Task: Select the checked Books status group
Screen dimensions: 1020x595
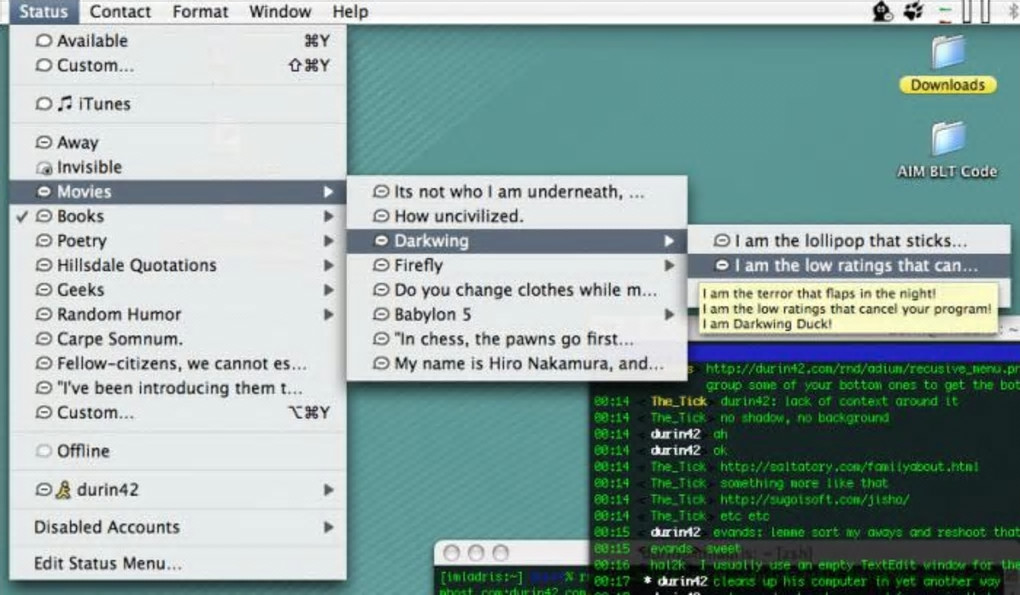Action: [178, 217]
